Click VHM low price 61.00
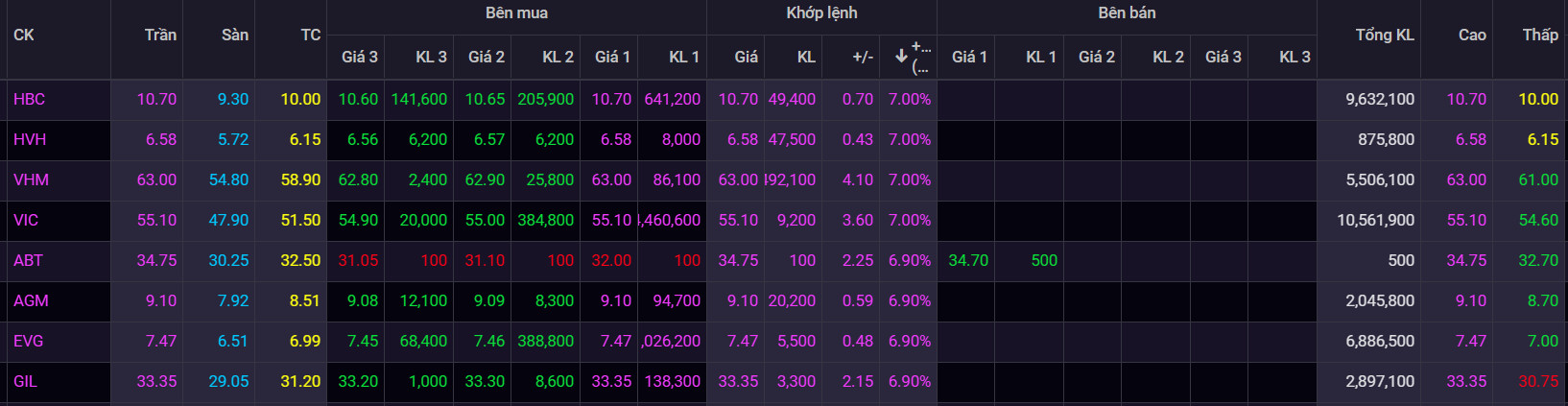Viewport: 1568px width, 406px height. 1538,179
